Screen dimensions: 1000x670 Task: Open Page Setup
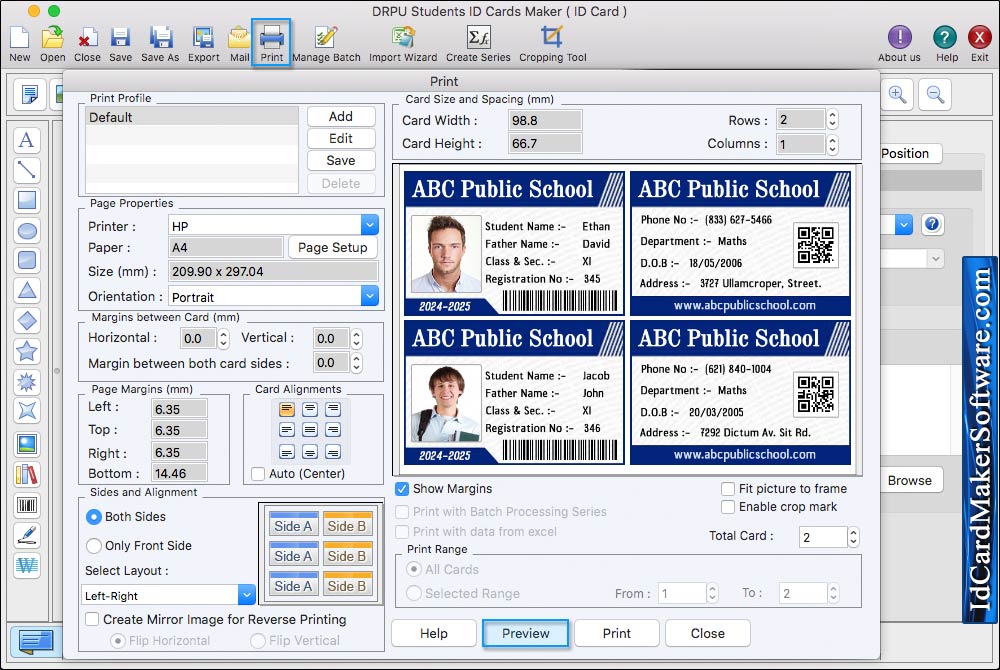coord(332,247)
